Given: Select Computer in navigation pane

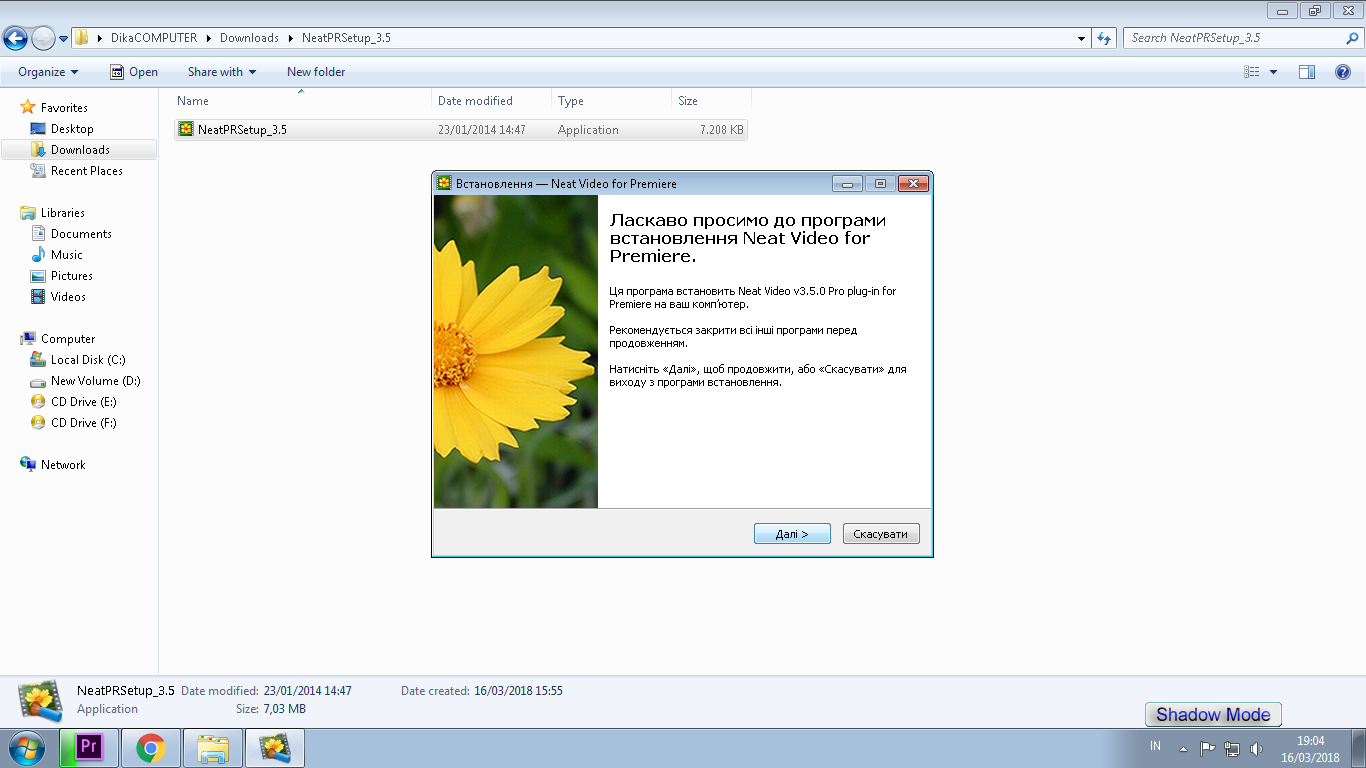Looking at the screenshot, I should coord(68,338).
